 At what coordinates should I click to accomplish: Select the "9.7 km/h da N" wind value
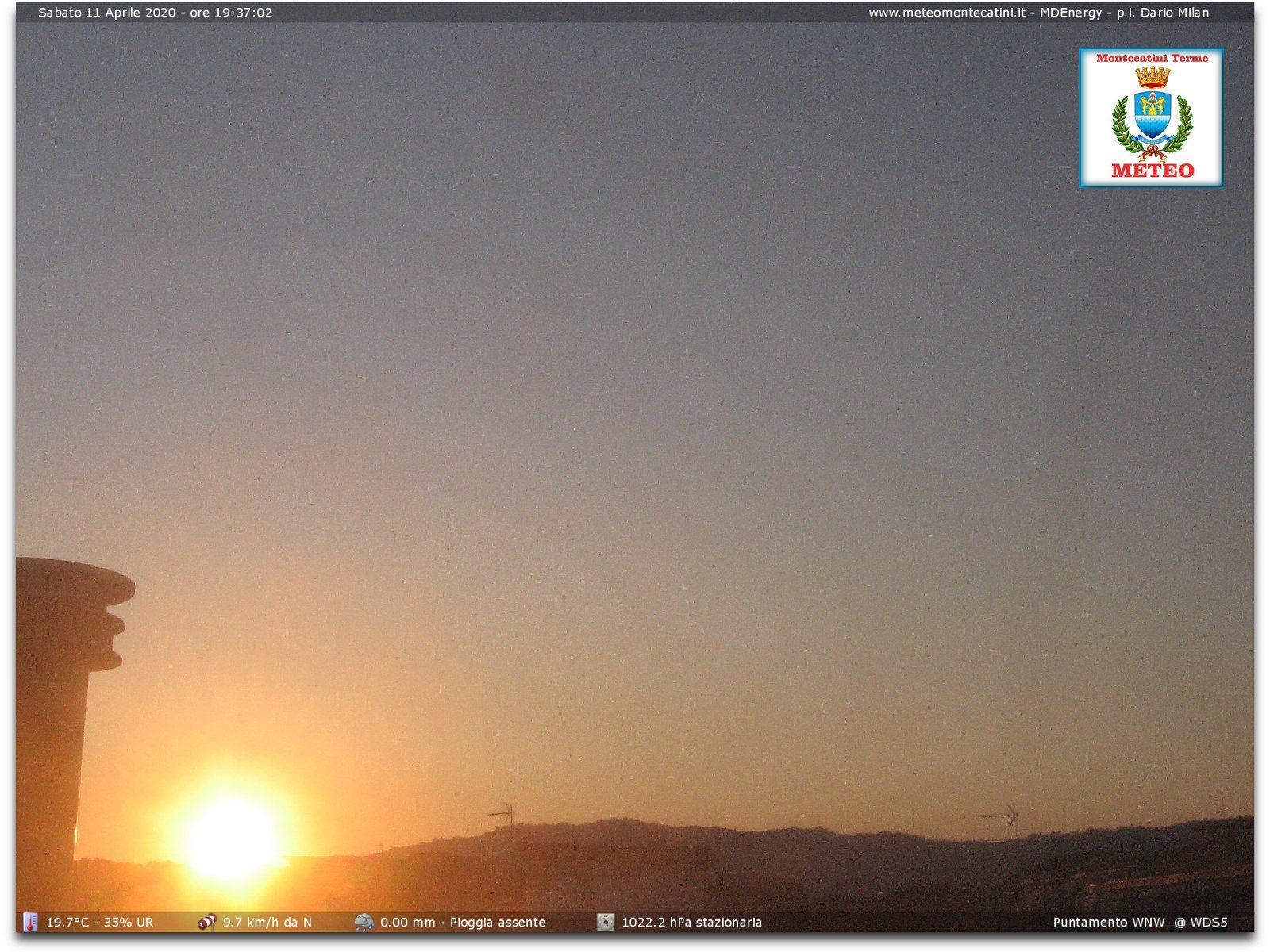pyautogui.click(x=267, y=922)
